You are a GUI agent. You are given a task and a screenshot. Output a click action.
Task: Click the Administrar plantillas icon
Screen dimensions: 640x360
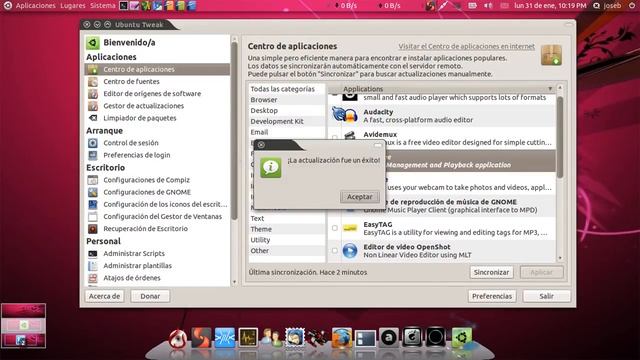click(x=93, y=266)
